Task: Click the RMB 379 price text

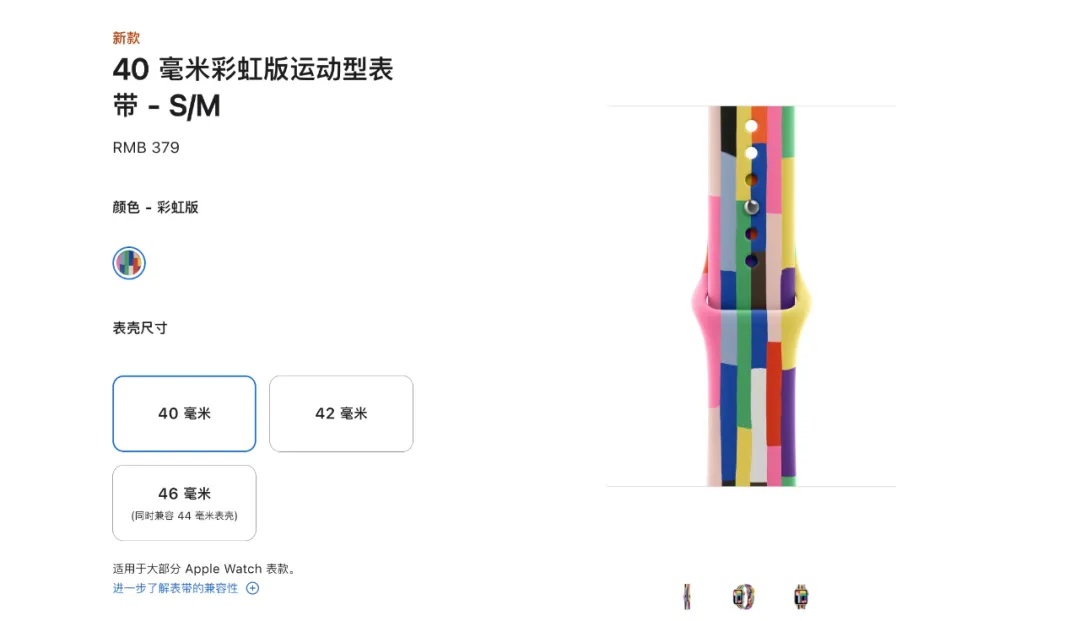Action: click(x=146, y=147)
